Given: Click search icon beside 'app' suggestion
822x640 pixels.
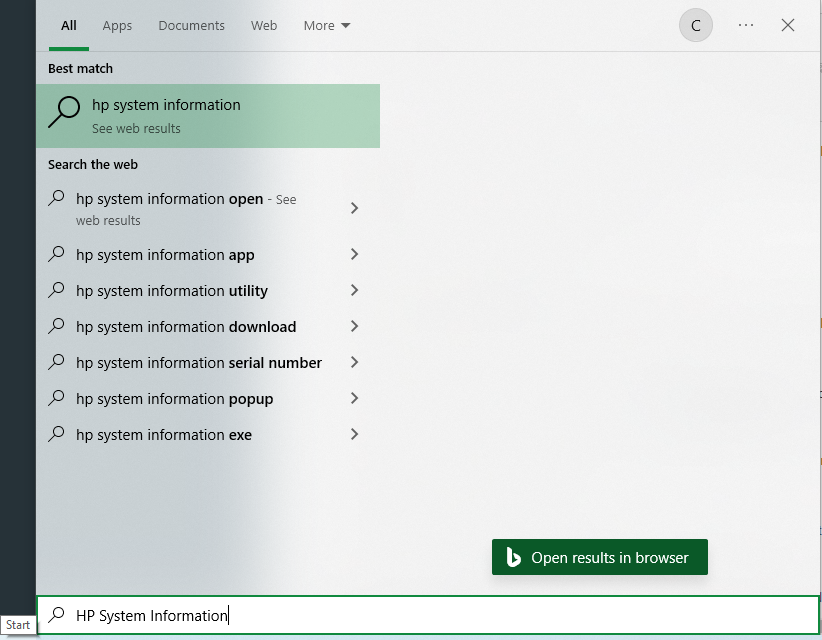Looking at the screenshot, I should [56, 254].
